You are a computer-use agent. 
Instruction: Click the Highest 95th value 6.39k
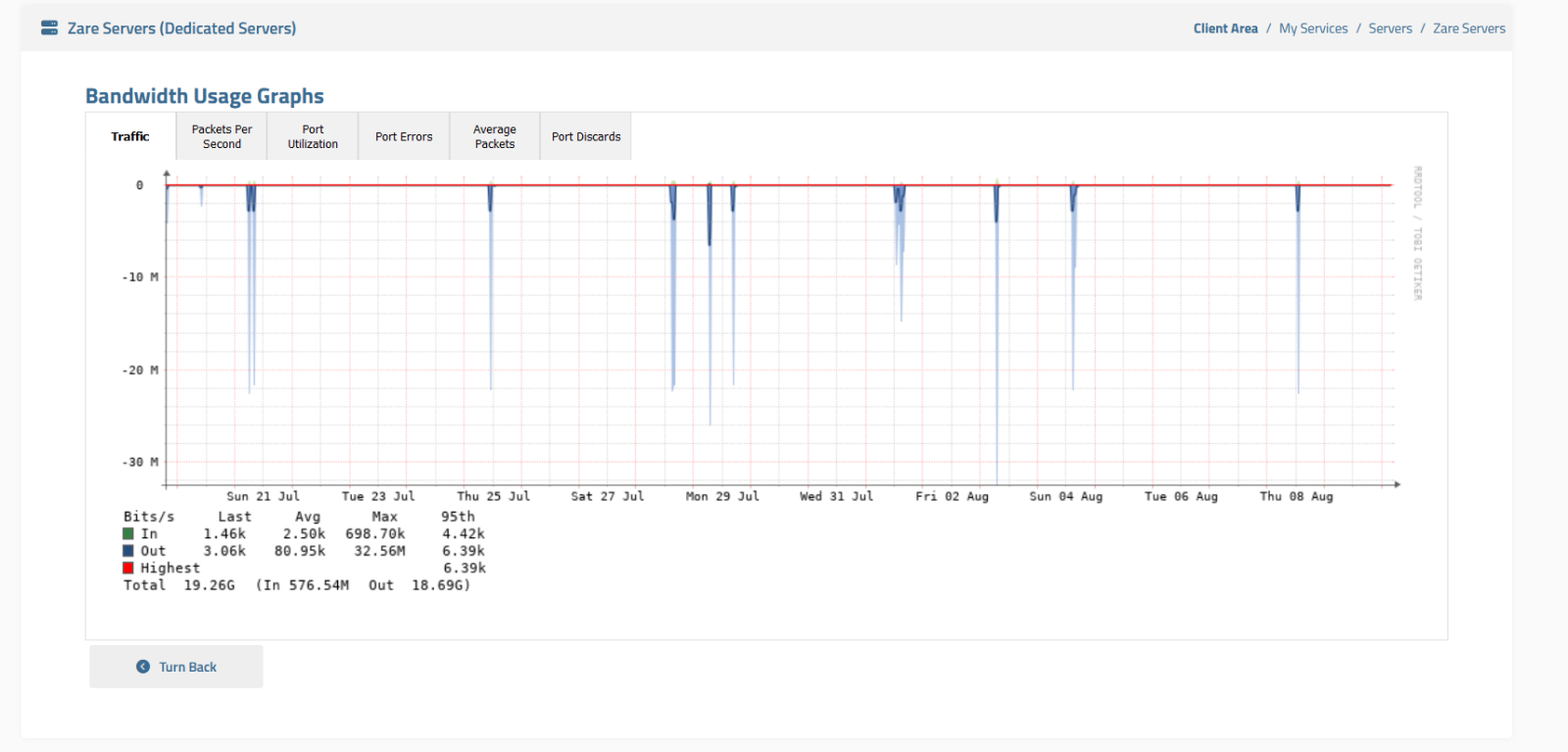(465, 568)
